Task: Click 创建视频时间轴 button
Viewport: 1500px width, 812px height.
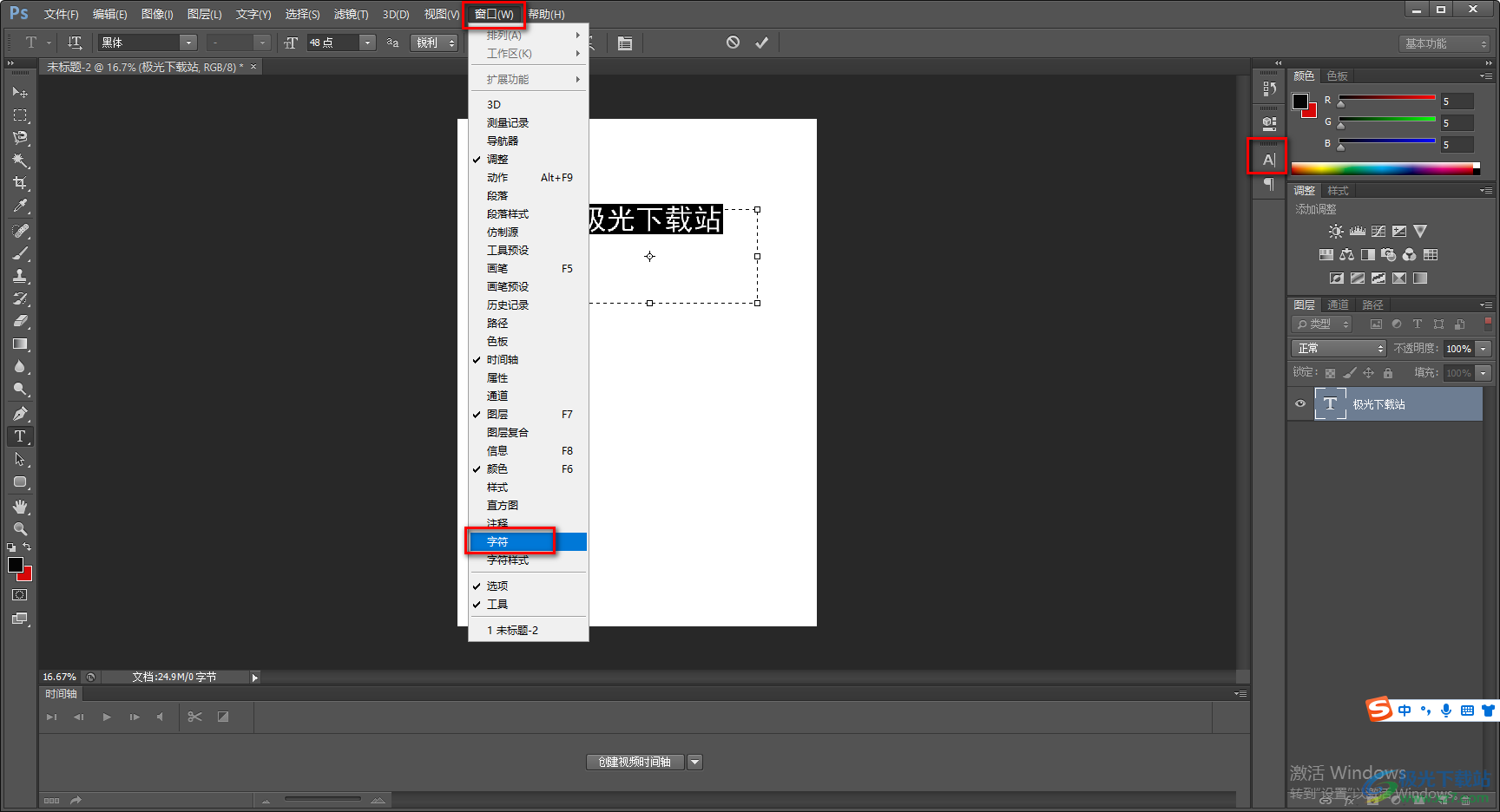Action: (635, 762)
